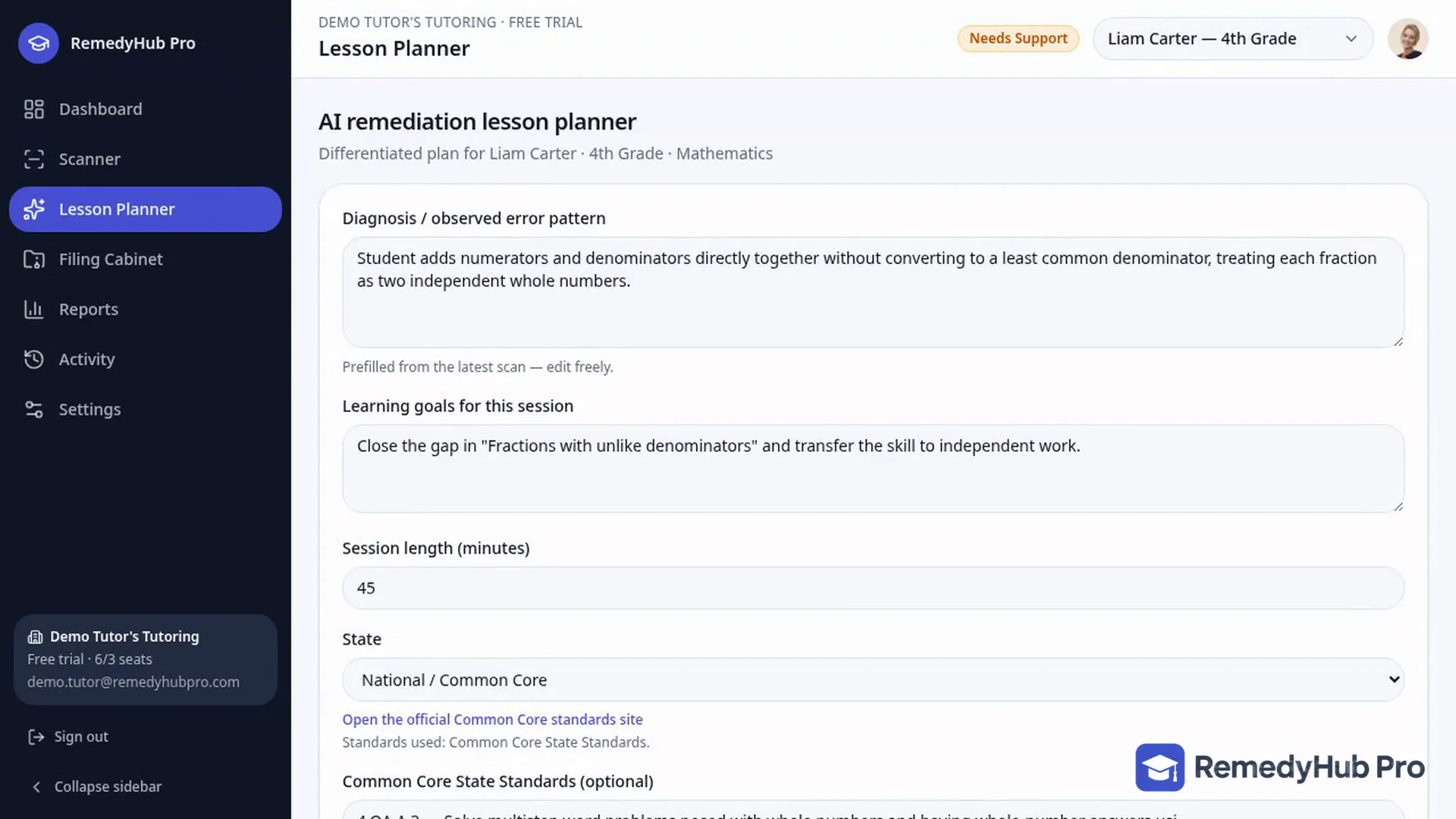The height and width of the screenshot is (819, 1456).
Task: Open the official Common Core standards site link
Action: pos(492,720)
